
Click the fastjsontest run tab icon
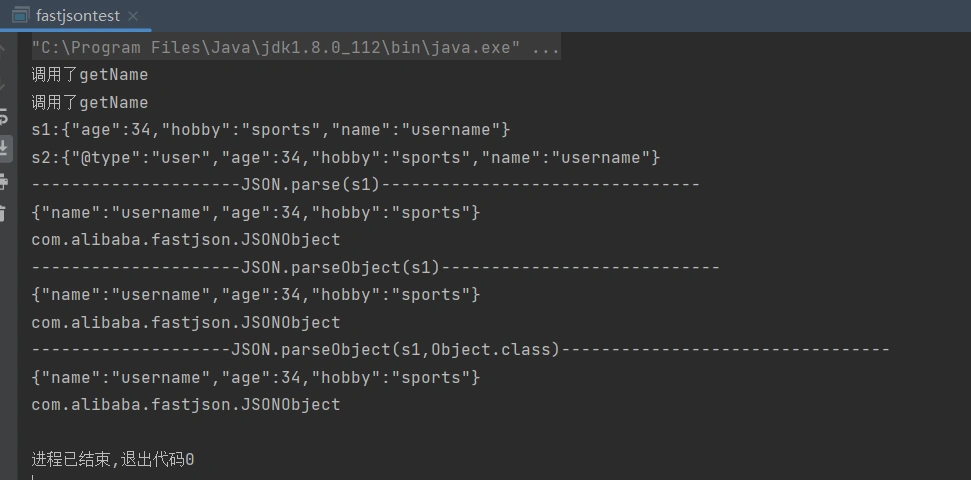click(x=20, y=16)
